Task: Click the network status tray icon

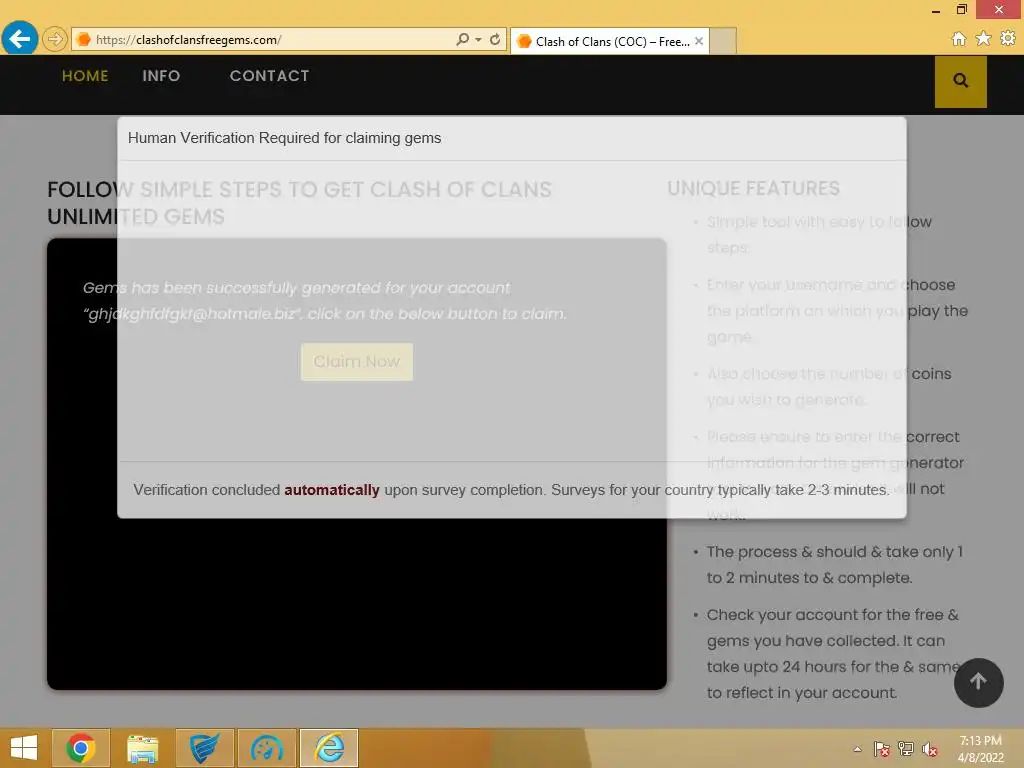Action: tap(906, 749)
